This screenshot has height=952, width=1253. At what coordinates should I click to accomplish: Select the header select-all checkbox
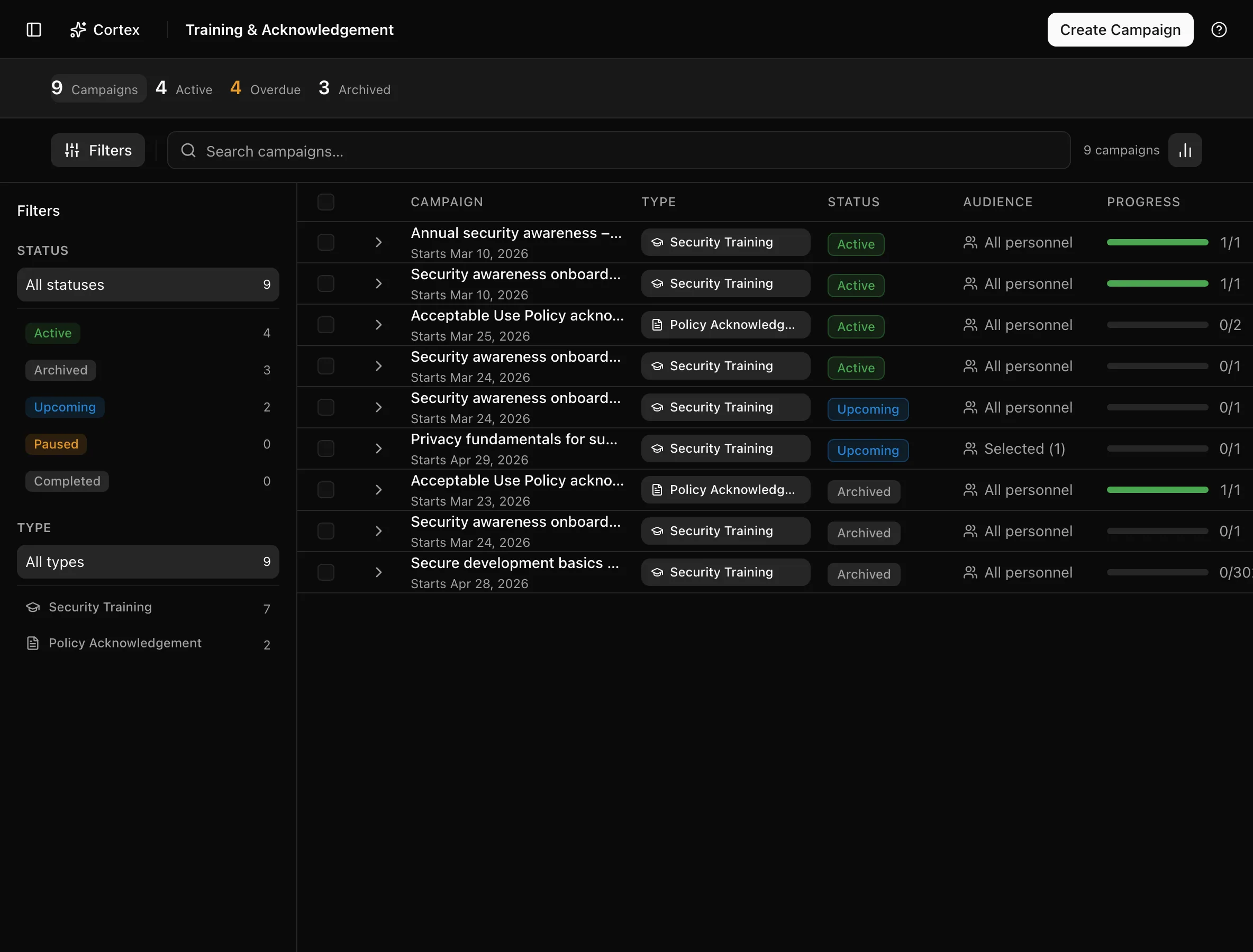pos(326,202)
